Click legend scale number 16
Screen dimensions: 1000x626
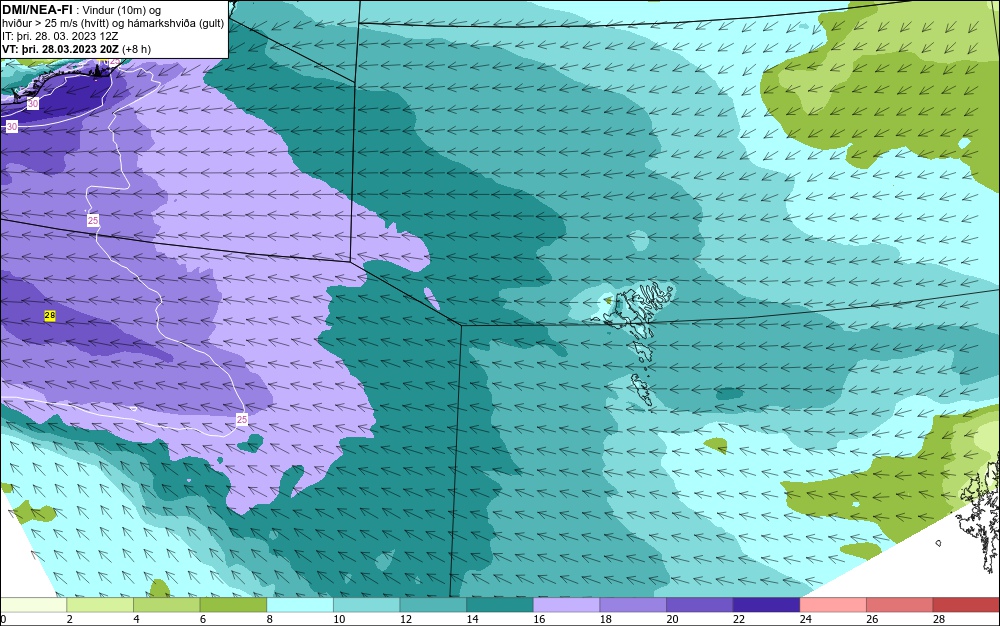(x=539, y=619)
